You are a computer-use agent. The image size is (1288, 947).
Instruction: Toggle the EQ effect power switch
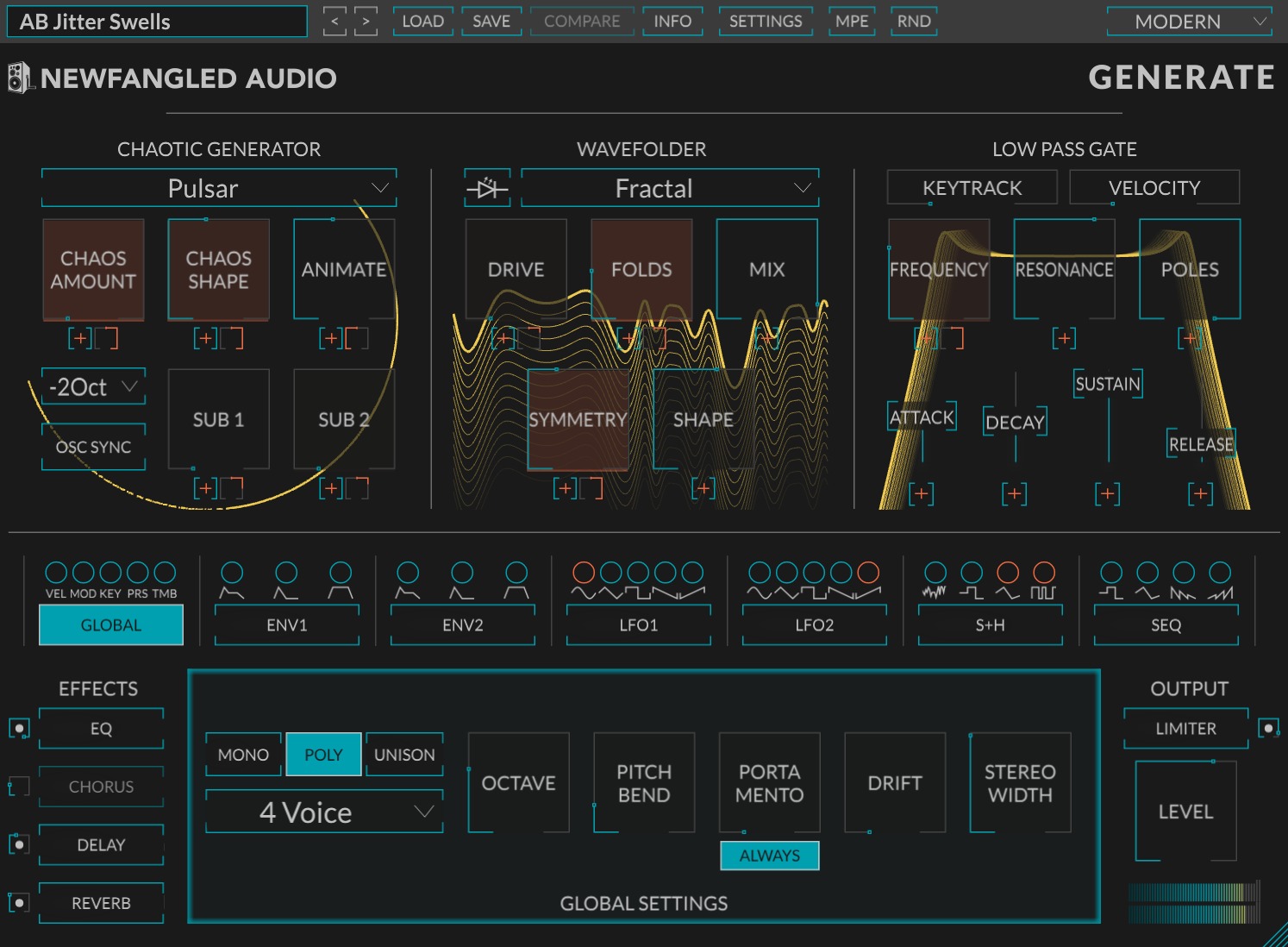(19, 729)
